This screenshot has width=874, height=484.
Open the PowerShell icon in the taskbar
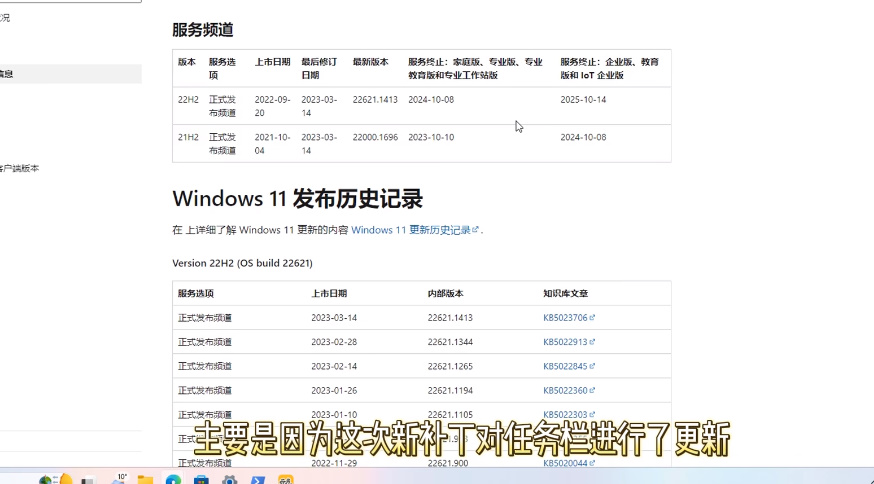[258, 481]
